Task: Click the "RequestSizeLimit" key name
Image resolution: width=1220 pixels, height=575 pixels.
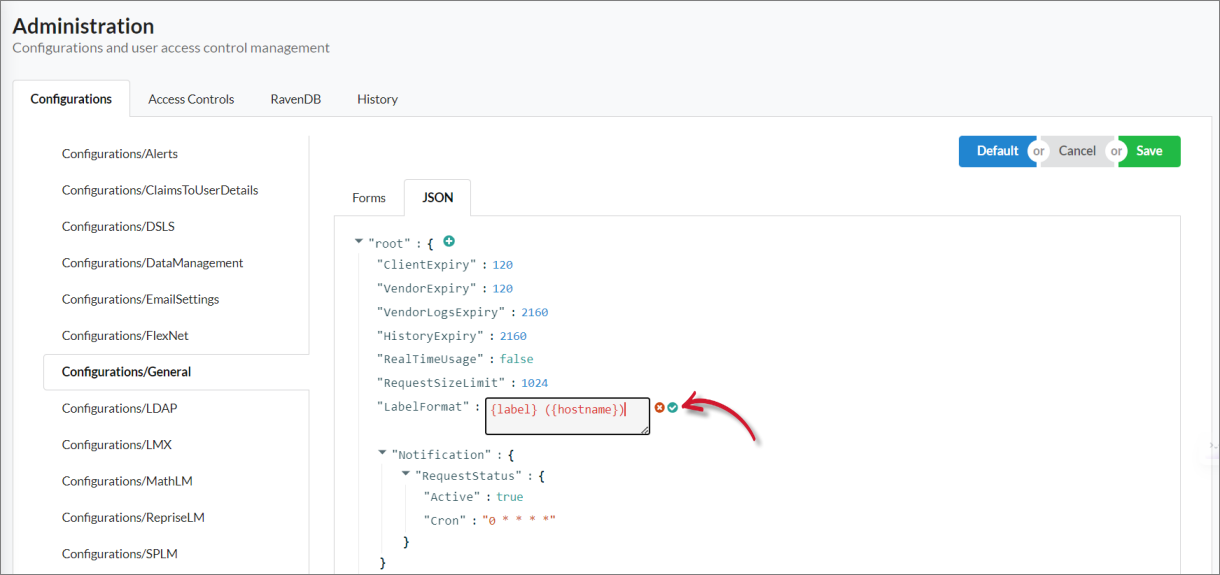Action: click(x=441, y=383)
